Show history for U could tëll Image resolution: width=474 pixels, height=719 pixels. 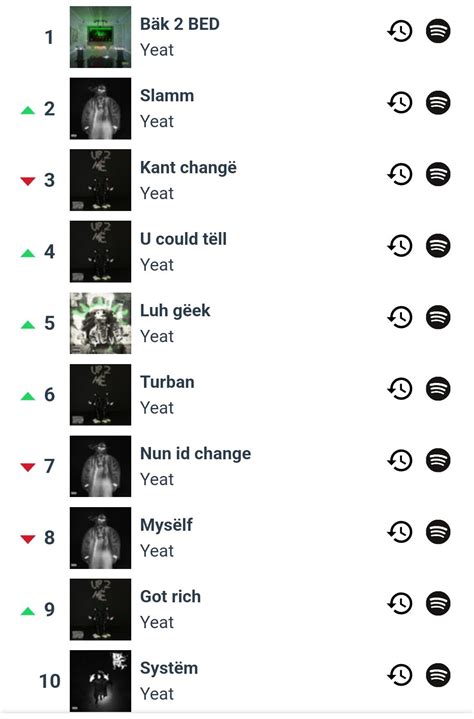pos(400,246)
